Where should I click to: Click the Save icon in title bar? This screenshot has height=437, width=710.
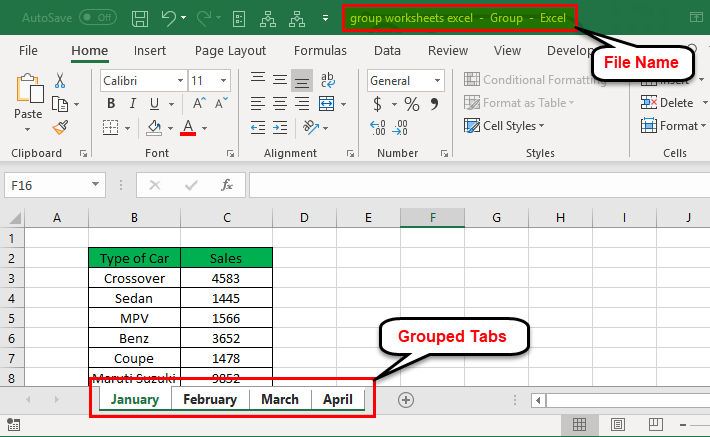pos(140,18)
